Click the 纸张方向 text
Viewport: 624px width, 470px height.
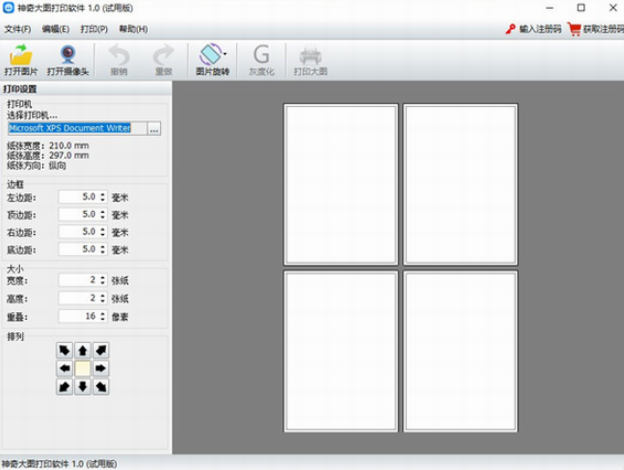click(36, 166)
